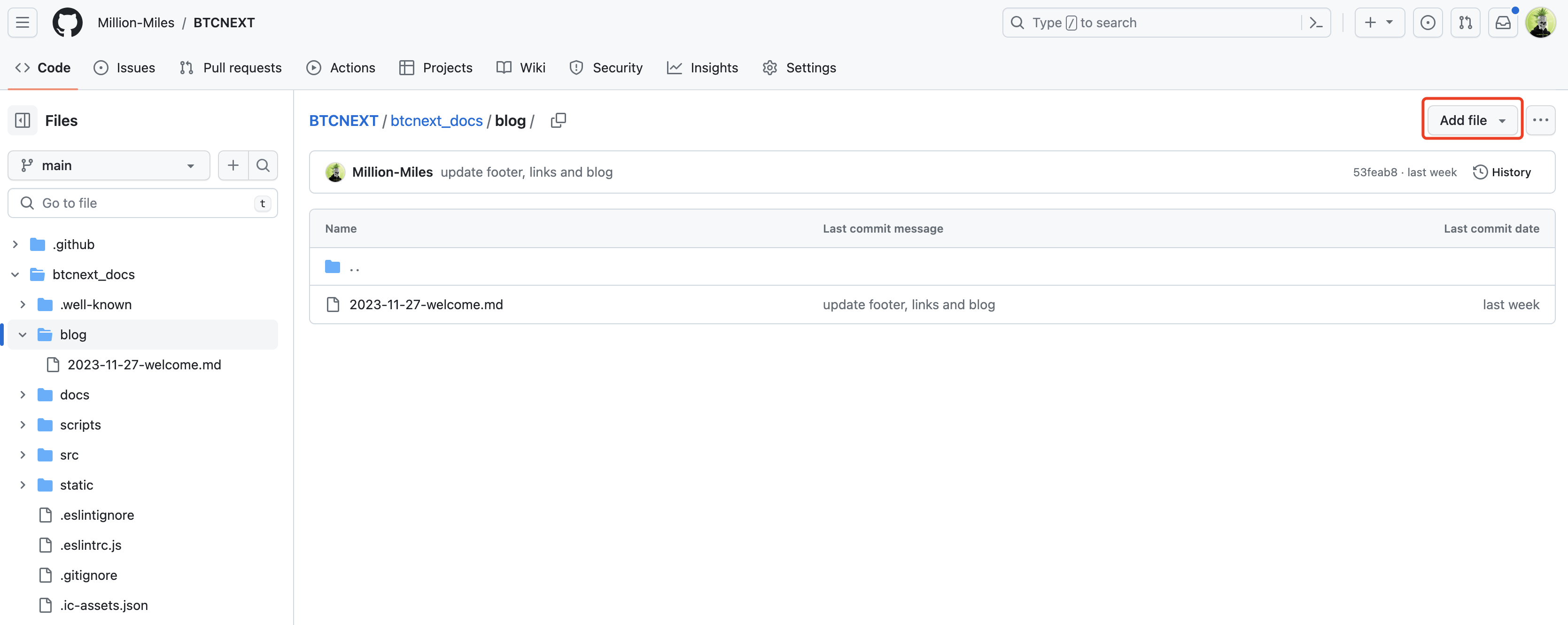Image resolution: width=1568 pixels, height=625 pixels.
Task: Open the Actions tab
Action: point(341,68)
